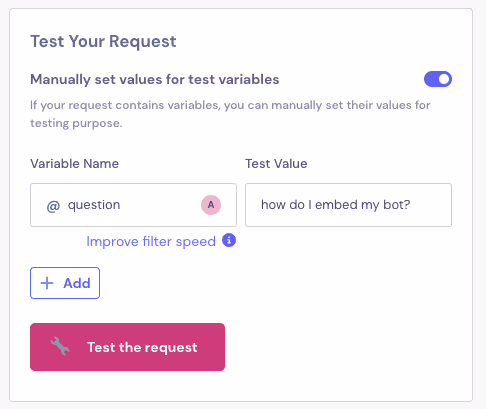The width and height of the screenshot is (486, 409).
Task: Click the Variable Name column label
Action: 74,164
